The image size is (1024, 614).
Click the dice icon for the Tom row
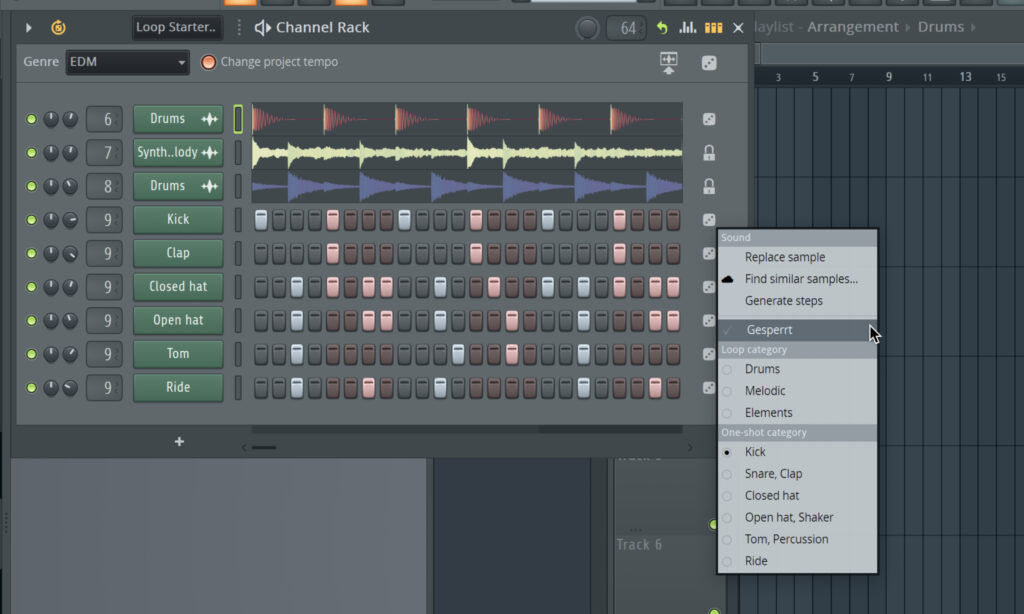click(x=709, y=354)
